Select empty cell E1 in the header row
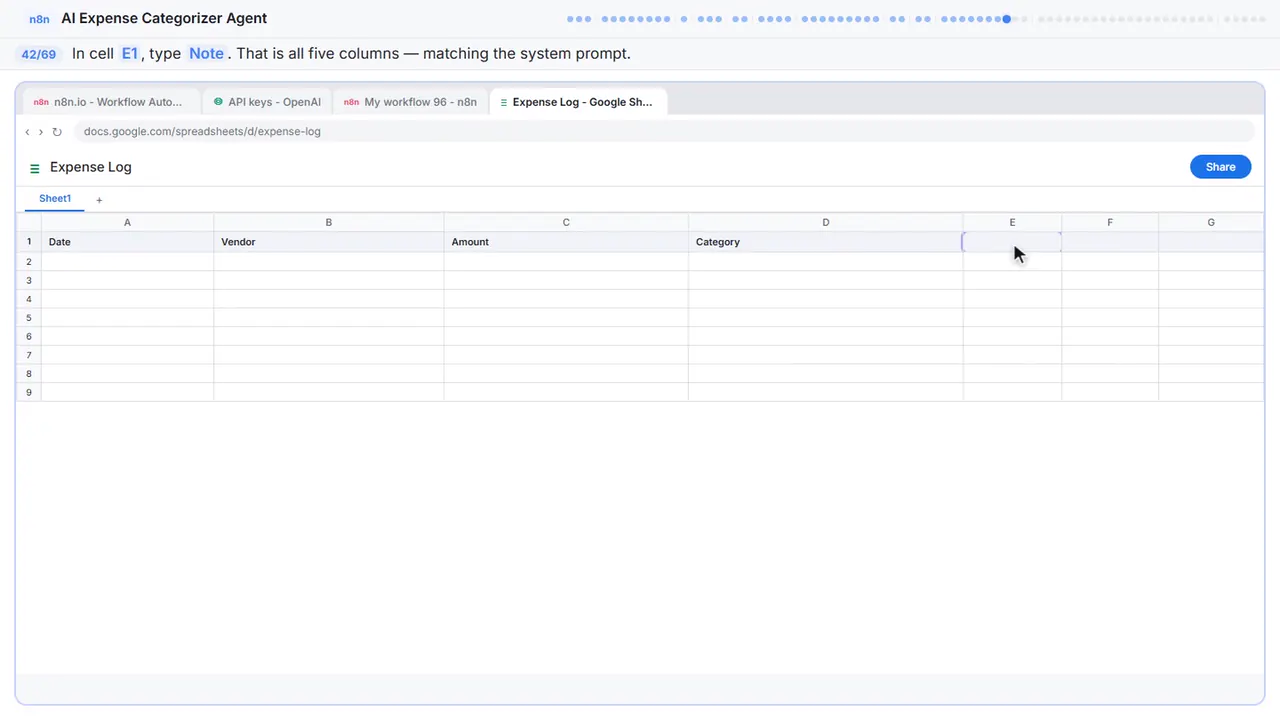Viewport: 1280px width, 720px height. tap(1012, 242)
